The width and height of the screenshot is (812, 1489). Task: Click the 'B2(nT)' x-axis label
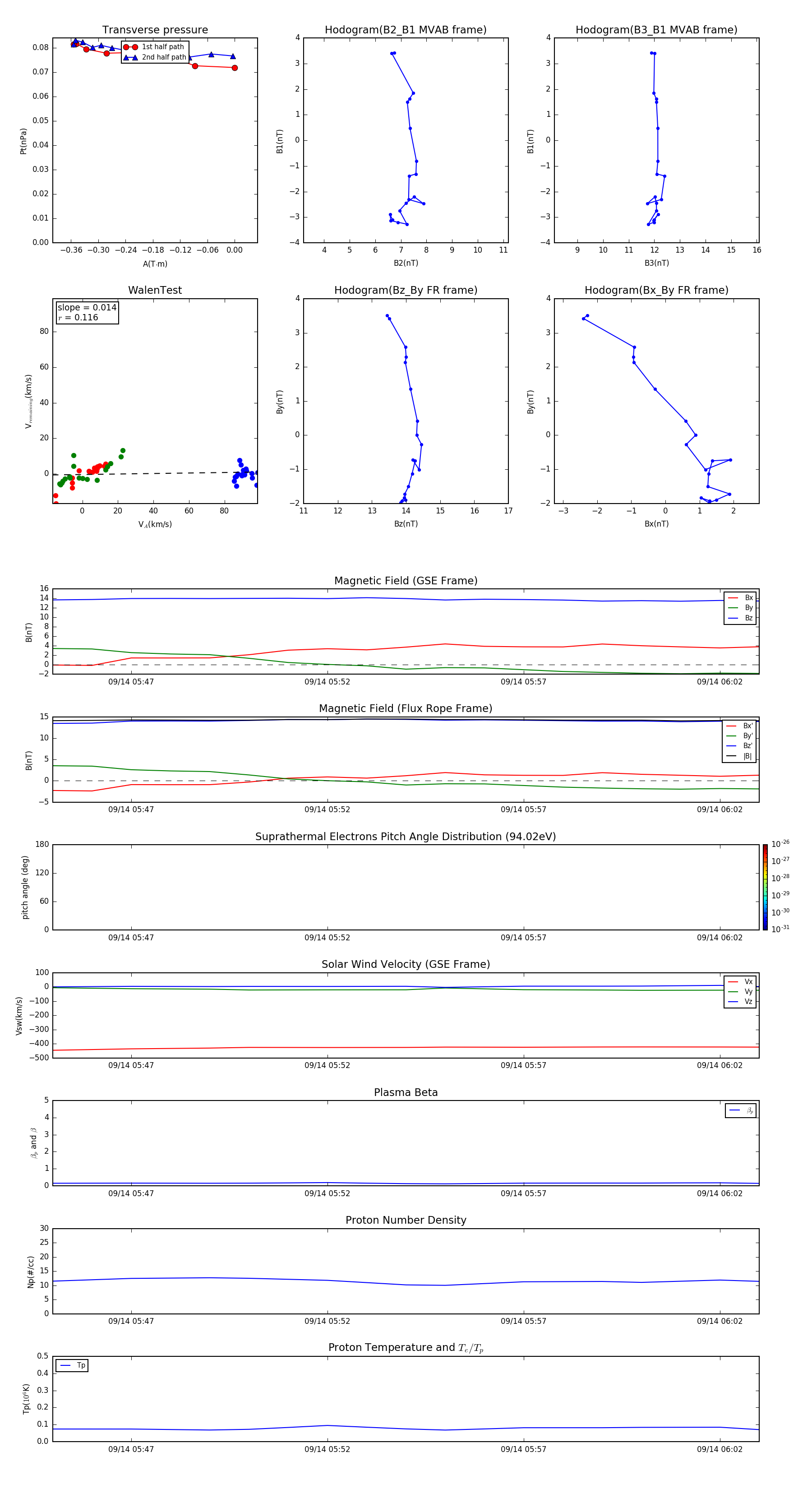[406, 263]
